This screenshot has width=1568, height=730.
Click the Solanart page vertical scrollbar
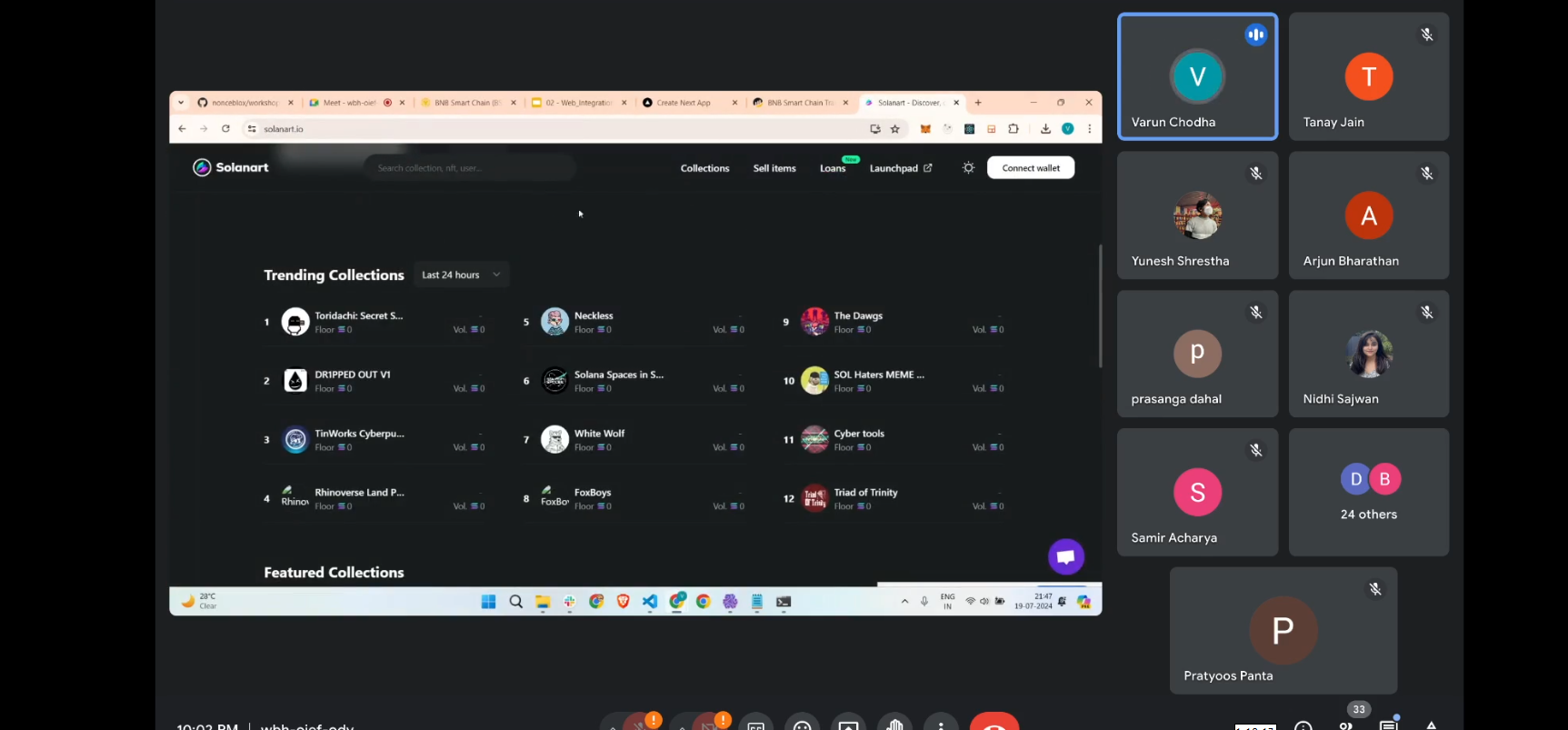[x=1100, y=305]
